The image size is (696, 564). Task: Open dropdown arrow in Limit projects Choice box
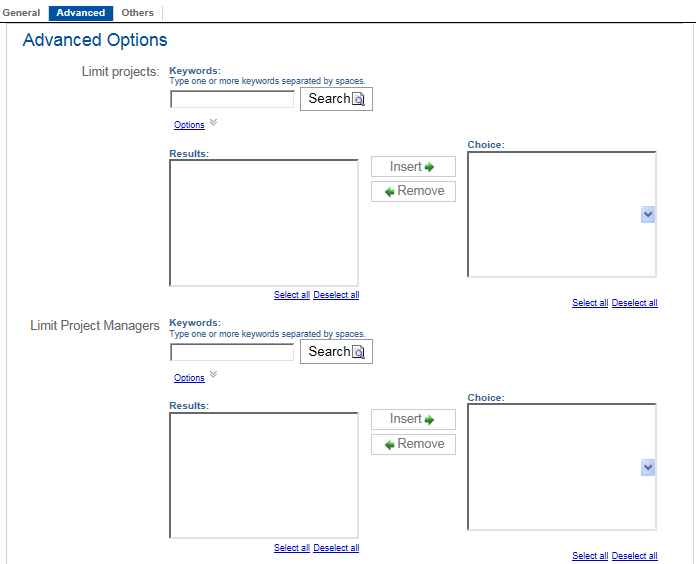tap(648, 214)
